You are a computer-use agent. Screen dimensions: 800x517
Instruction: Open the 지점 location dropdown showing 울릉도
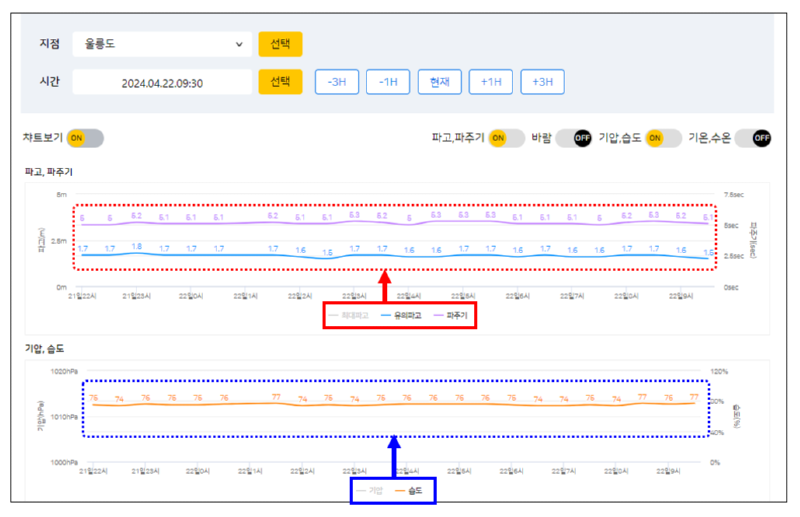(x=162, y=44)
